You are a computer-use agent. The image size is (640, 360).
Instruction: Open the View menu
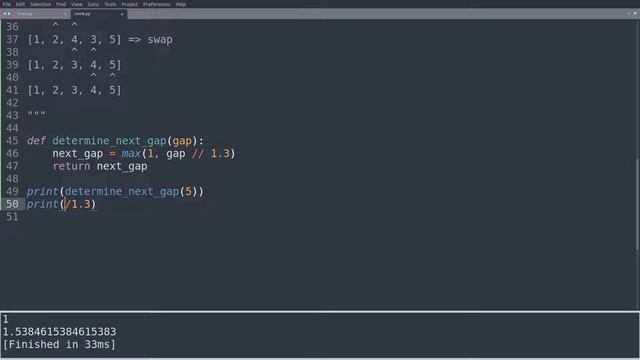[77, 4]
